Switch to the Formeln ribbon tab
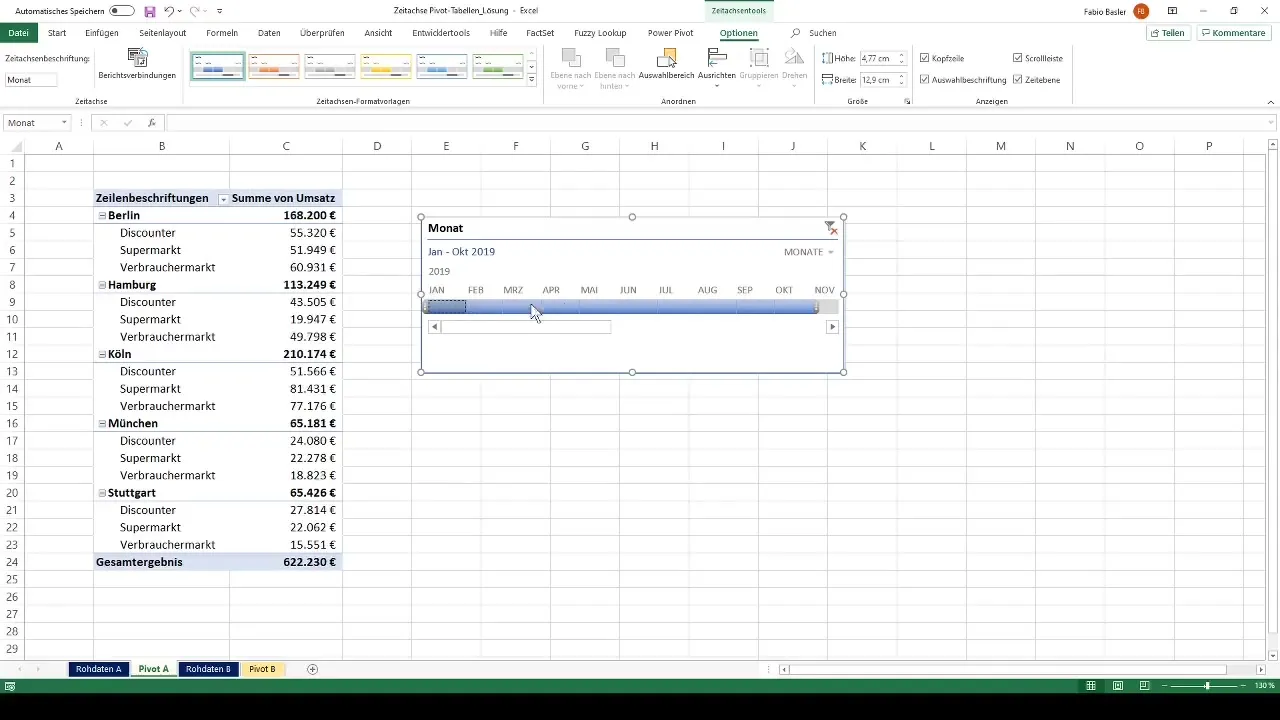1280x720 pixels. coord(222,33)
